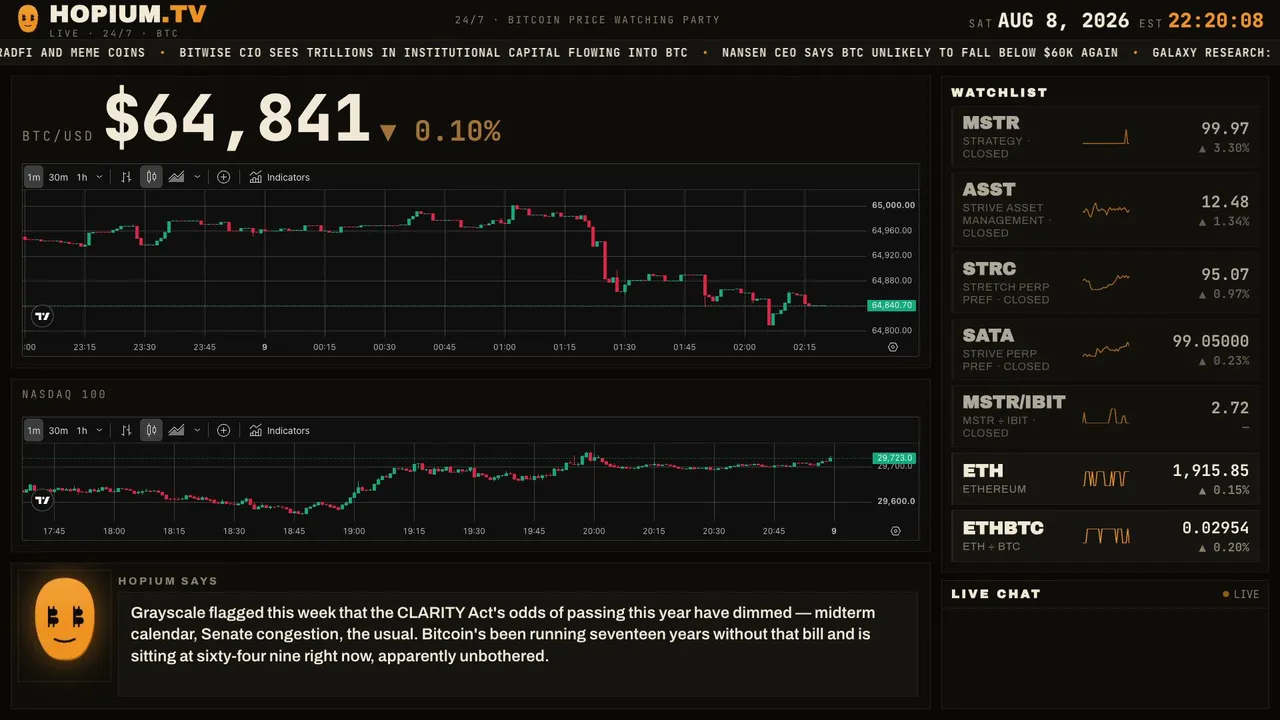1280x720 pixels.
Task: Click ETH sparkline mini chart
Action: point(1106,478)
